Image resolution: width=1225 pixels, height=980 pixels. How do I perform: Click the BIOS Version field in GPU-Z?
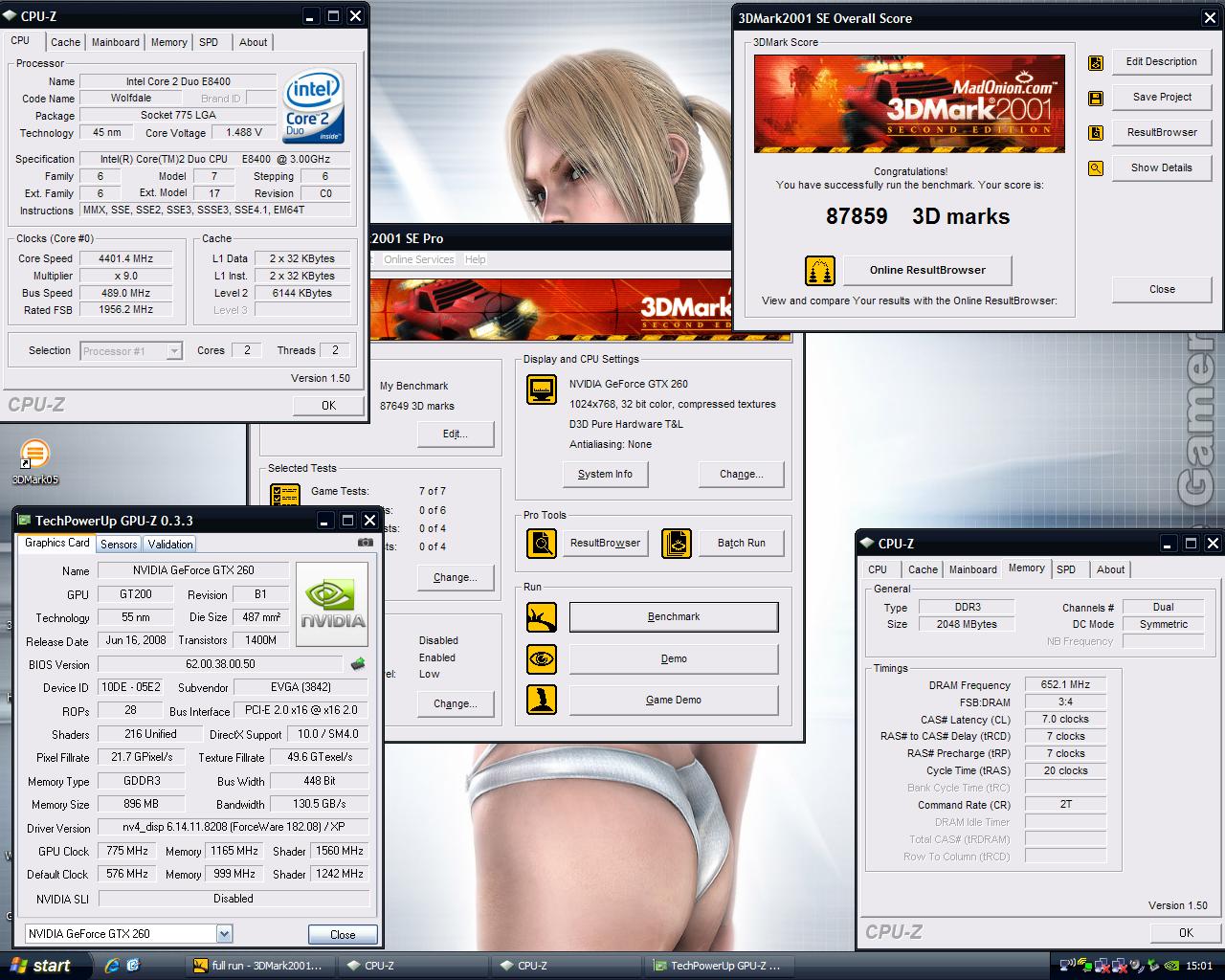tap(220, 664)
